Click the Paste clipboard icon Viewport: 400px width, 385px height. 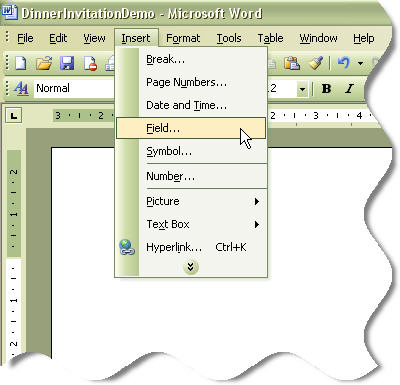tap(292, 63)
